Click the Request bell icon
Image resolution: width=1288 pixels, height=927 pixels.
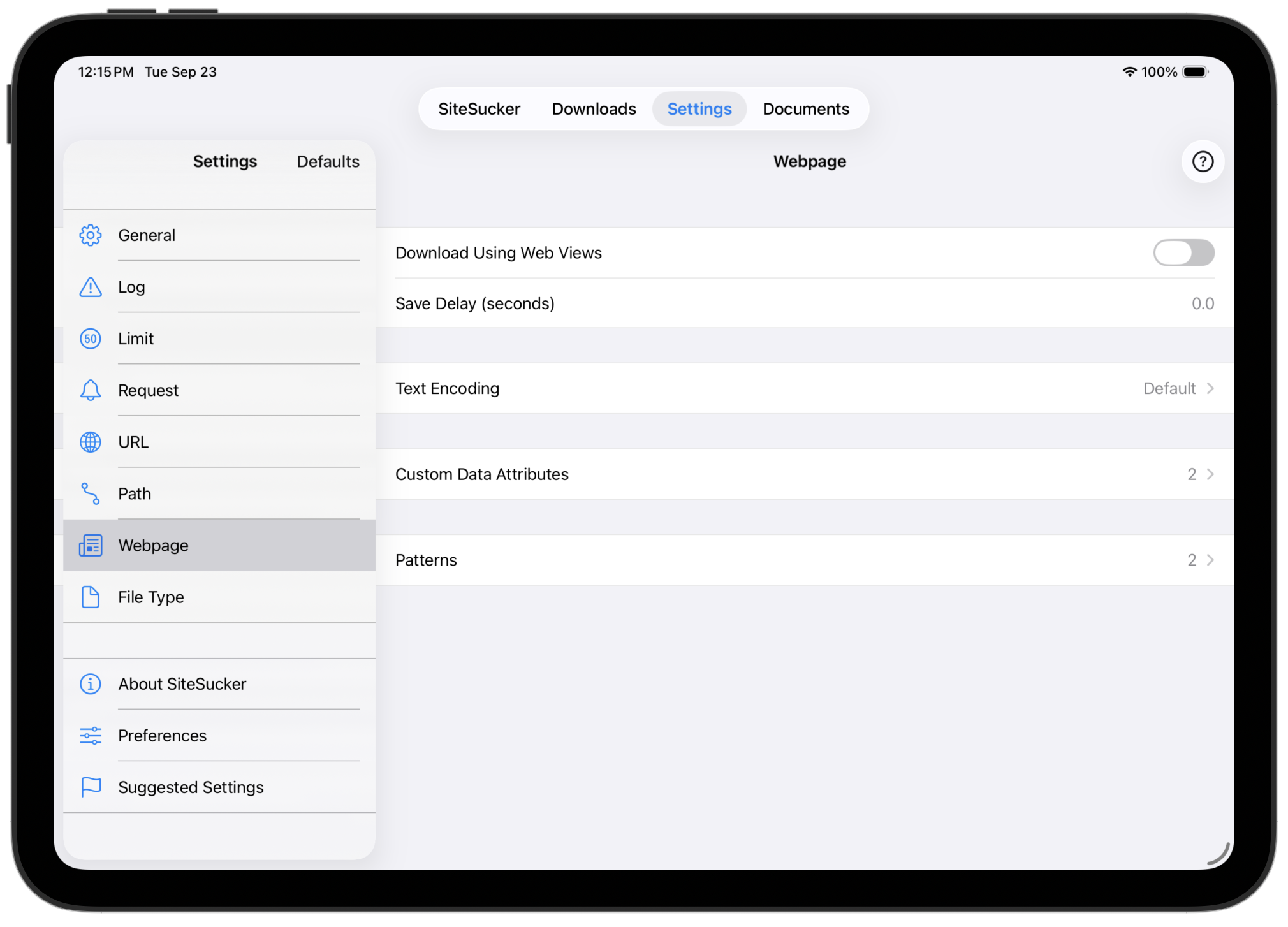coord(91,390)
